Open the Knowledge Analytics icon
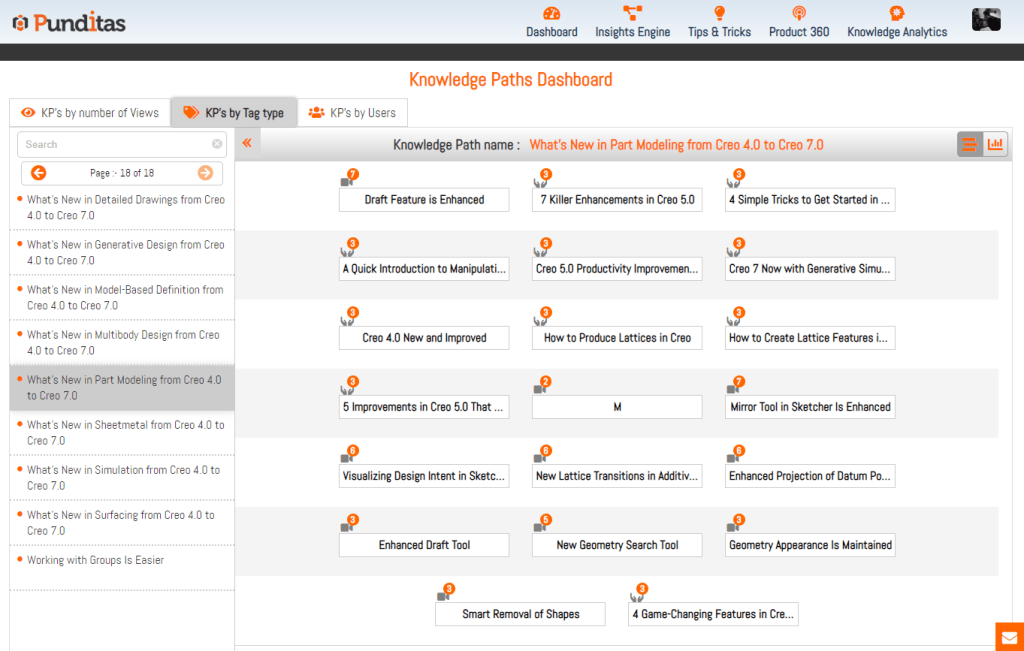The image size is (1024, 651). pos(897,14)
